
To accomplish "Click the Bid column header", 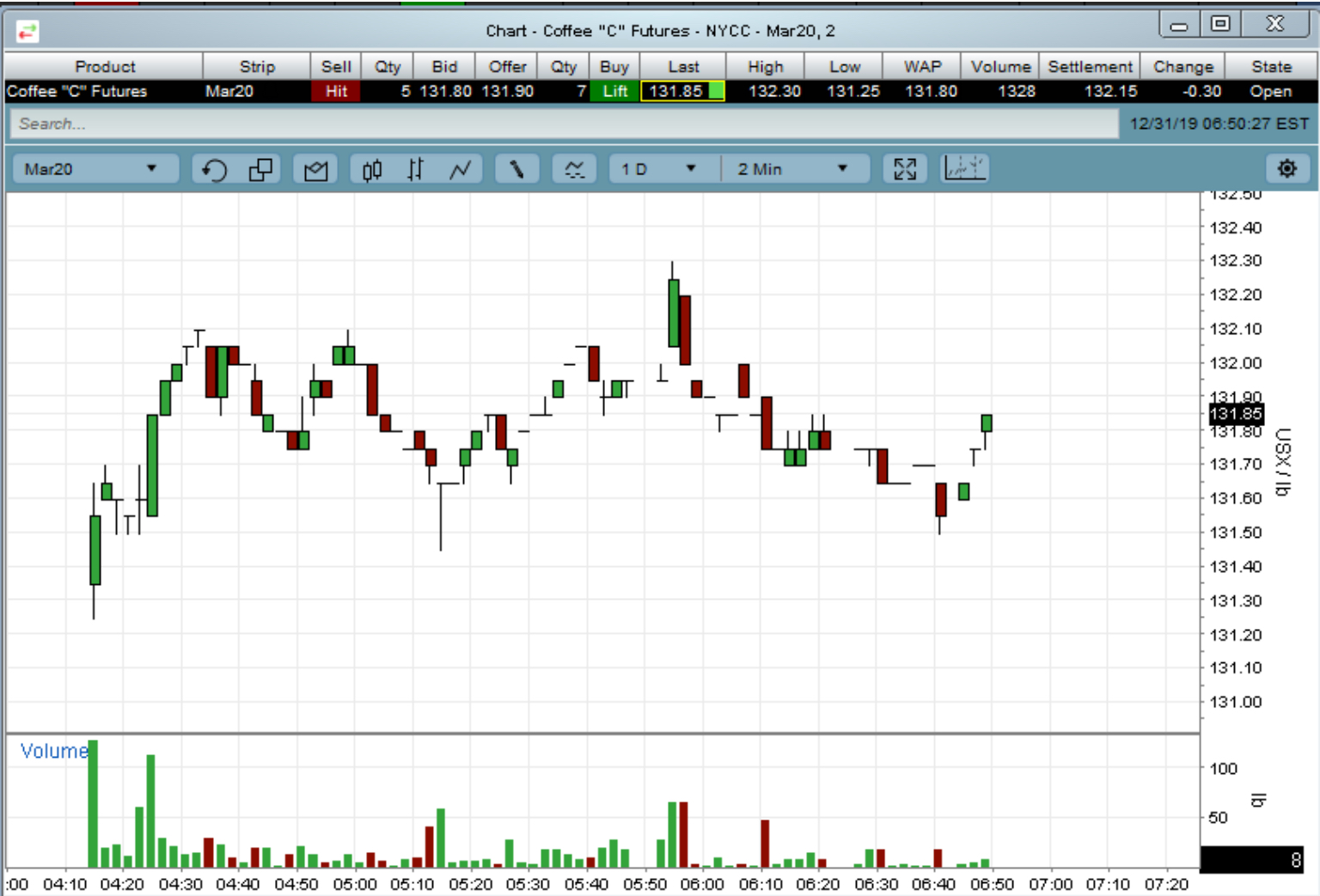I will point(444,66).
